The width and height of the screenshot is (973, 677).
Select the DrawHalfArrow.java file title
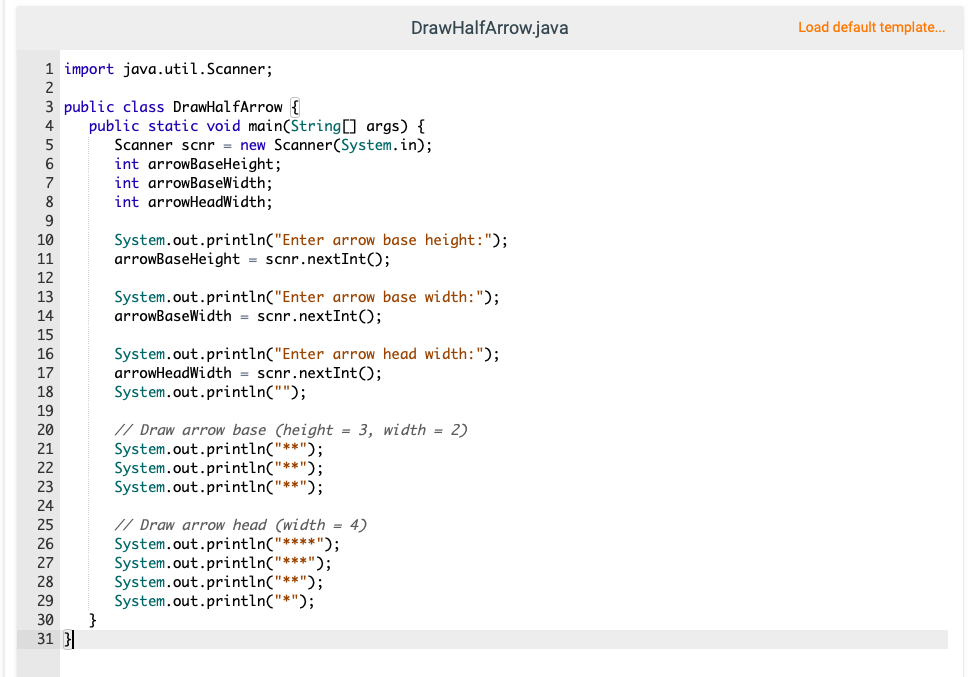pos(489,28)
